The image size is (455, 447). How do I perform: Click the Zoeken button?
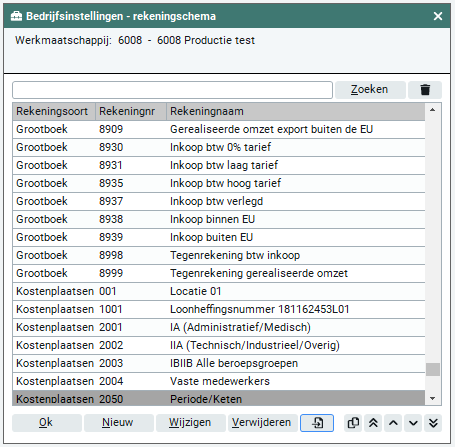tap(370, 90)
